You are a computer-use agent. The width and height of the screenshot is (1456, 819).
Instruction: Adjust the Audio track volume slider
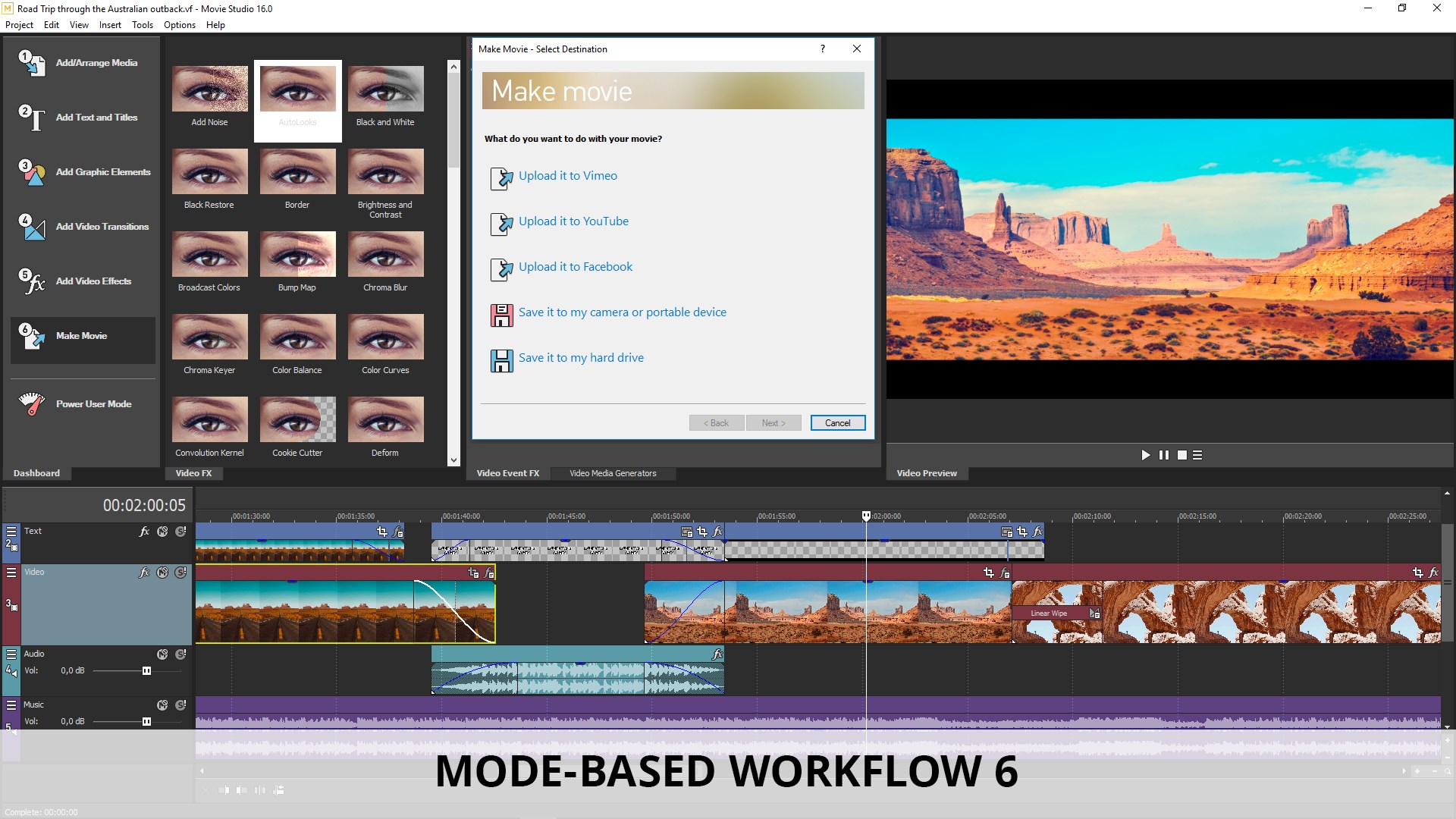point(146,671)
